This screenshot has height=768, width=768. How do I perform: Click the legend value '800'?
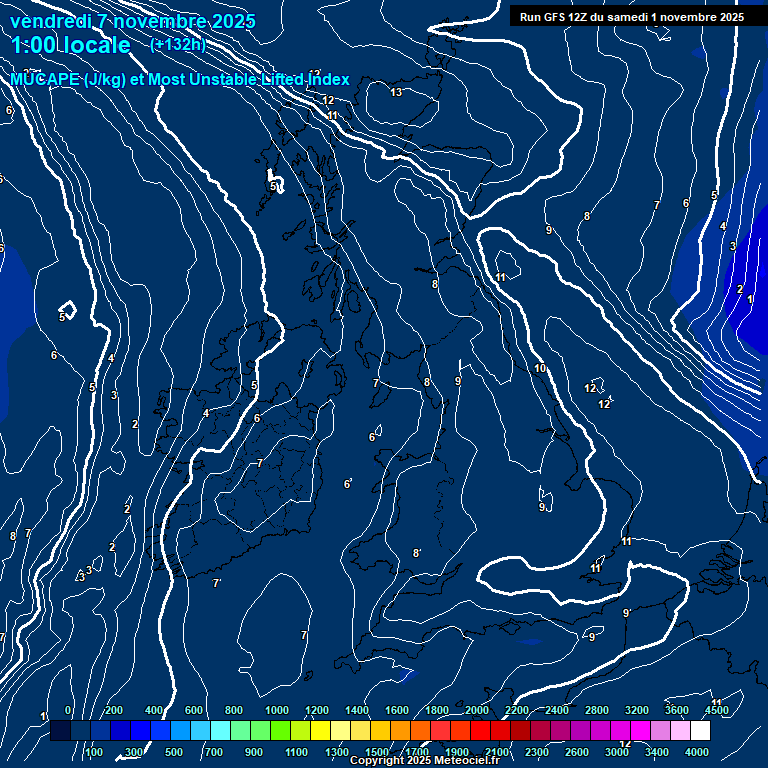pos(234,710)
